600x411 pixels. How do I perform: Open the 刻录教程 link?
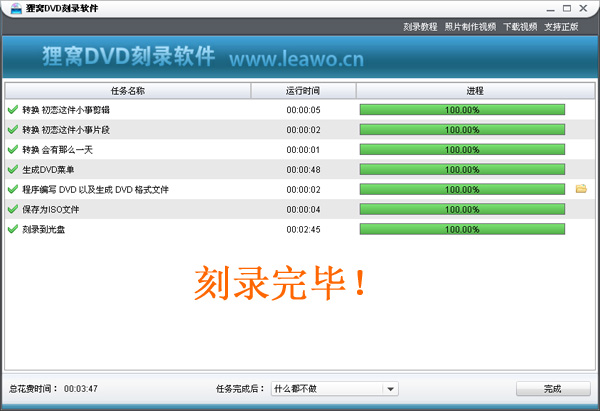pos(420,27)
